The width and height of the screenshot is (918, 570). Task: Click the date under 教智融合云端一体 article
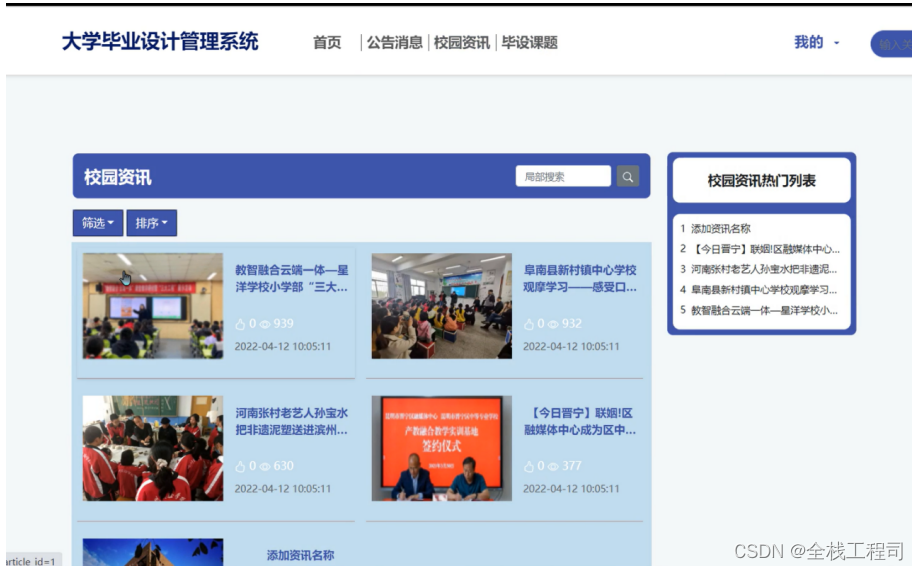pos(283,346)
